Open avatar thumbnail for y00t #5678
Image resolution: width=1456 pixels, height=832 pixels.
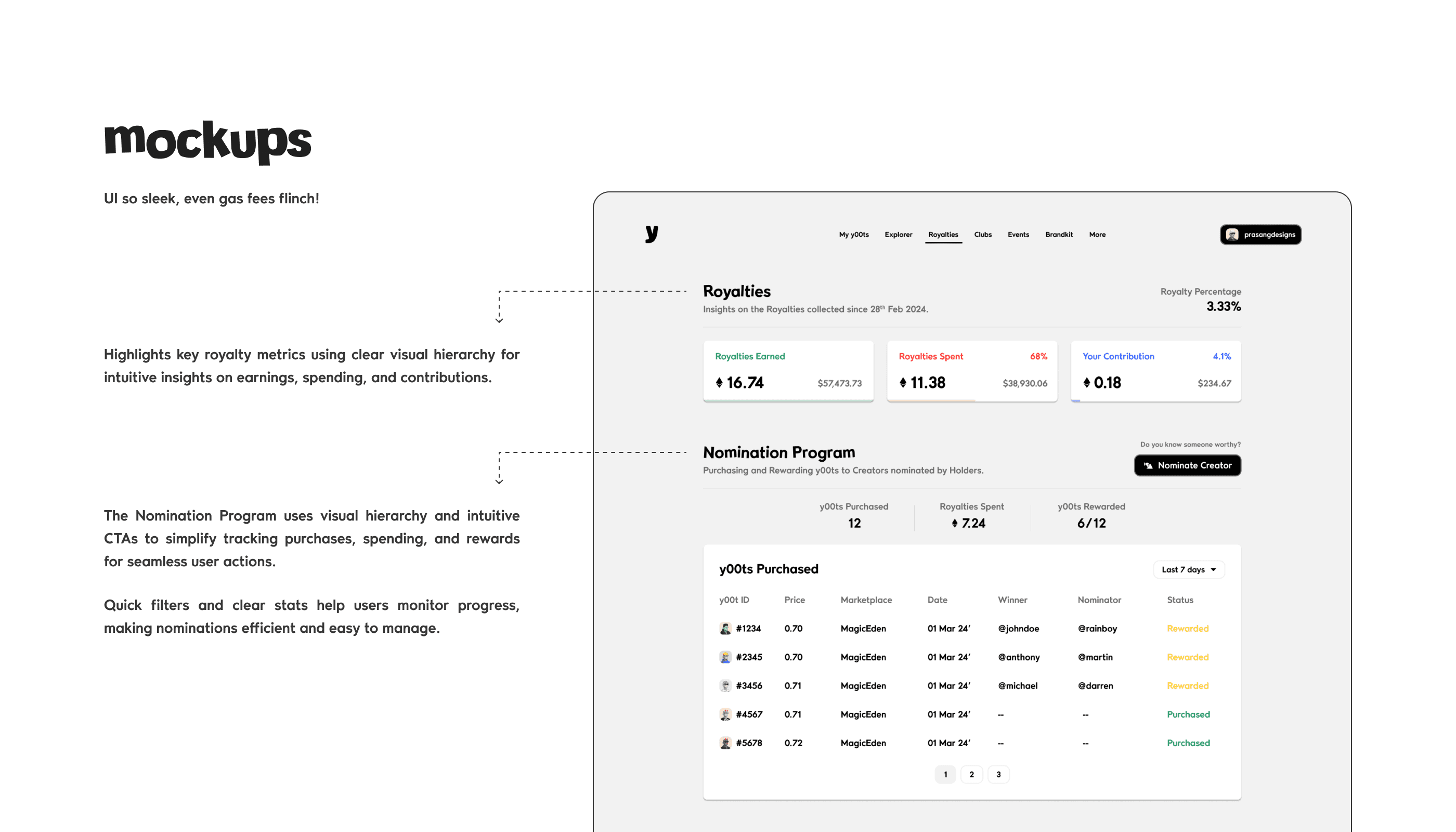[x=725, y=743]
